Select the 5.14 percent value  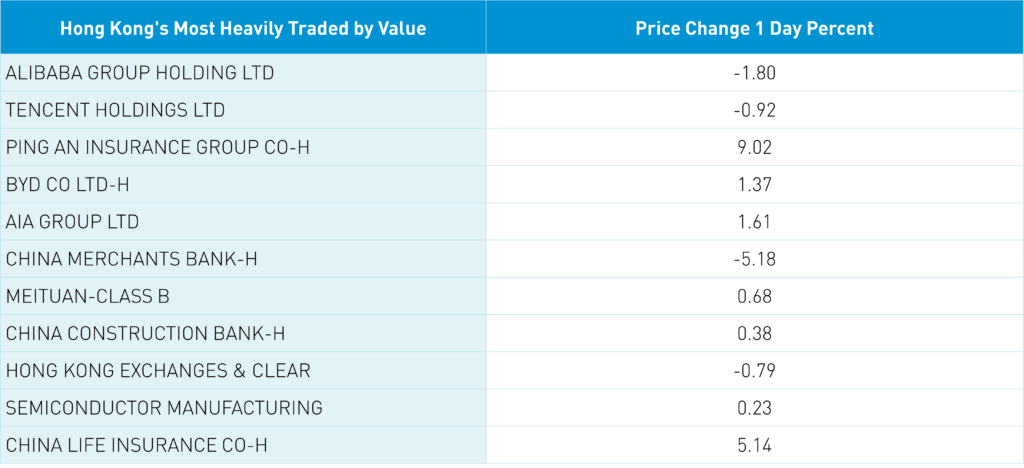tap(754, 445)
